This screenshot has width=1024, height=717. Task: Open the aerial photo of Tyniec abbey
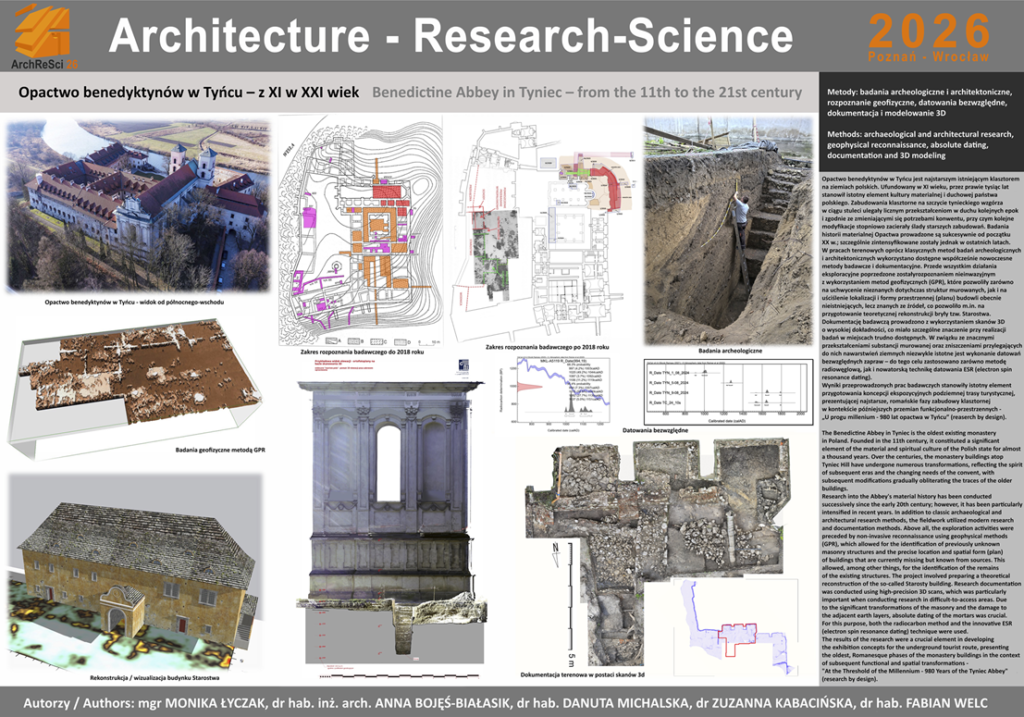(139, 205)
